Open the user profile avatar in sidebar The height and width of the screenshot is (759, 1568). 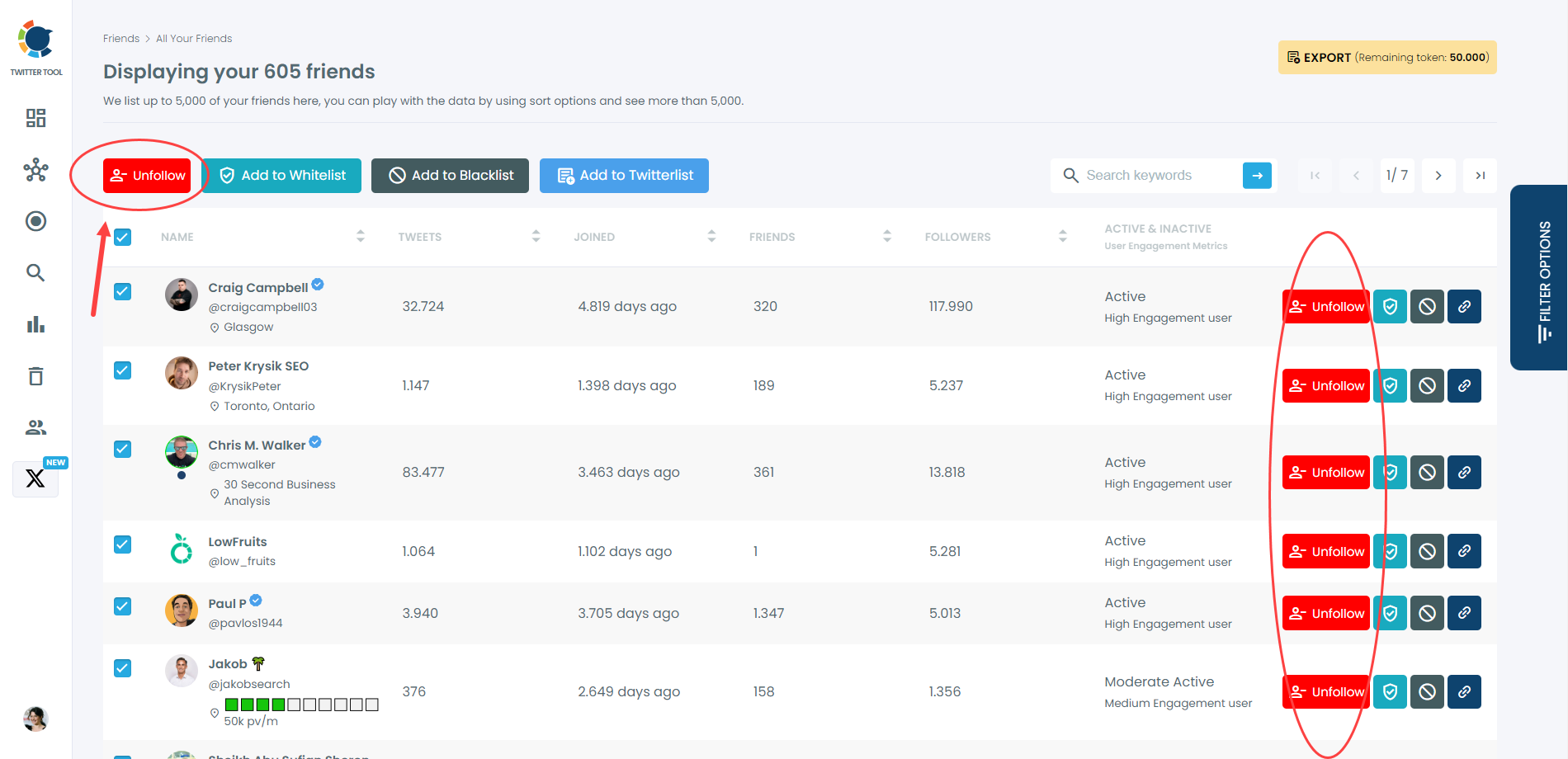(x=35, y=719)
